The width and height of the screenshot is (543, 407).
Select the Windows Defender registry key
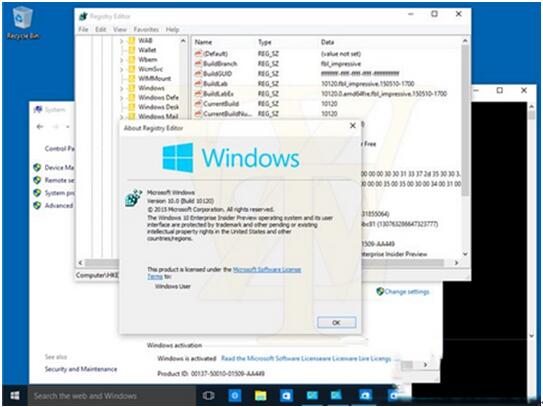coord(158,97)
